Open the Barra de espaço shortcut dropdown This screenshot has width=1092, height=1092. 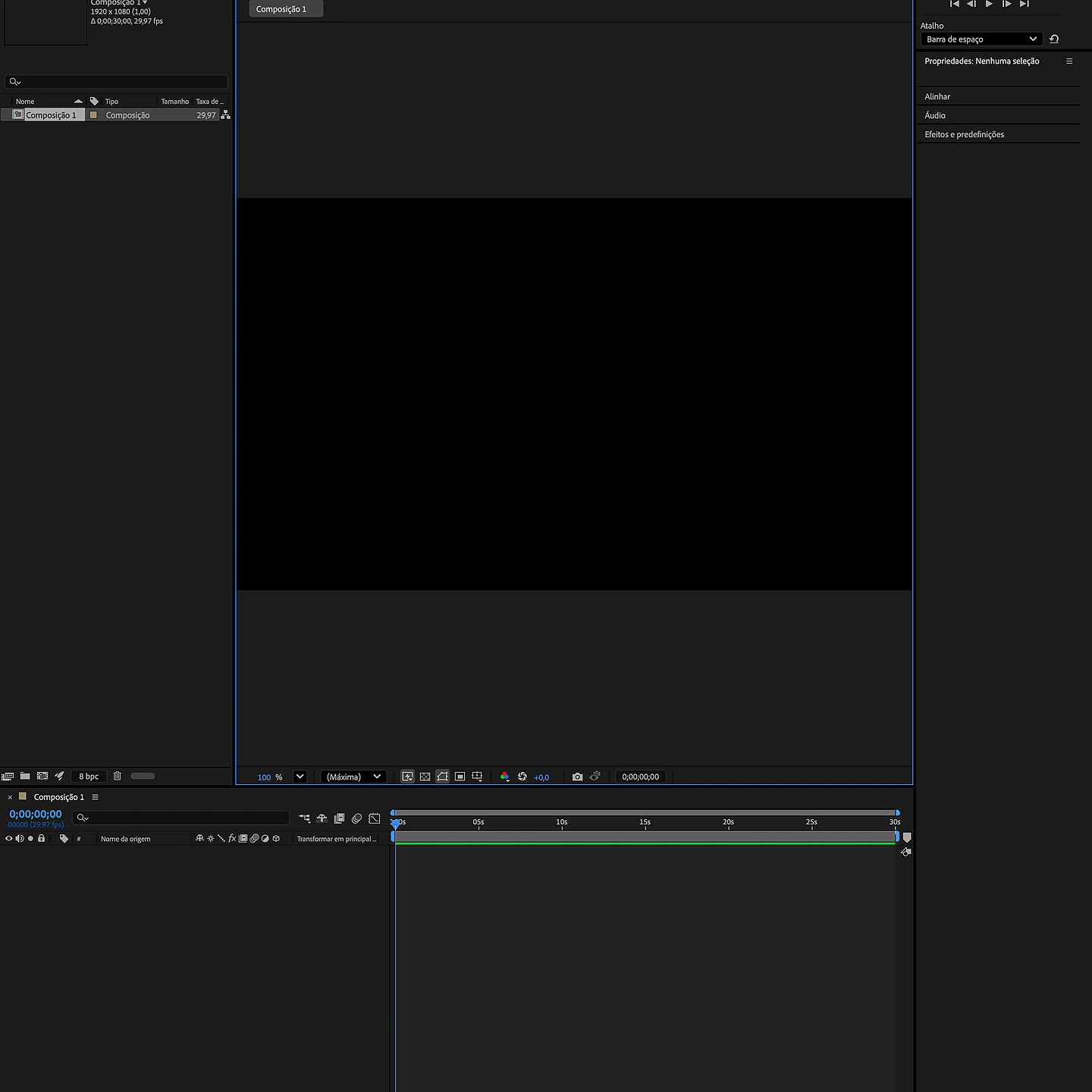pyautogui.click(x=981, y=39)
